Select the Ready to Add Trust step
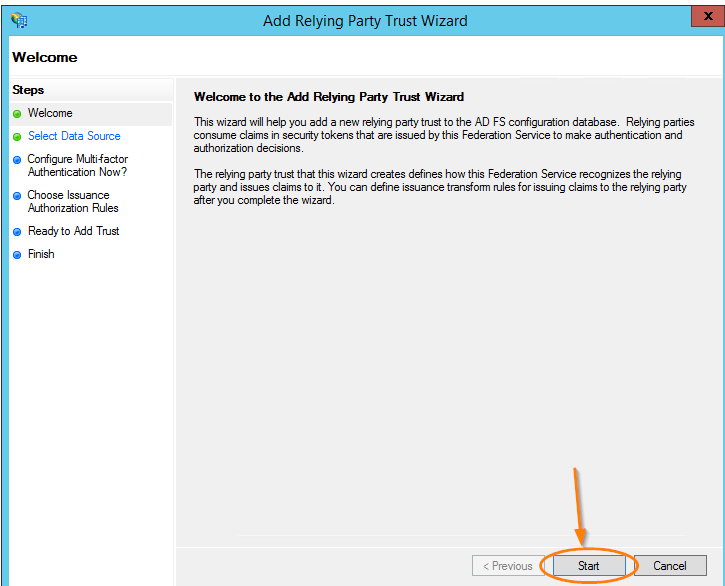The height and width of the screenshot is (586, 725). 74,231
